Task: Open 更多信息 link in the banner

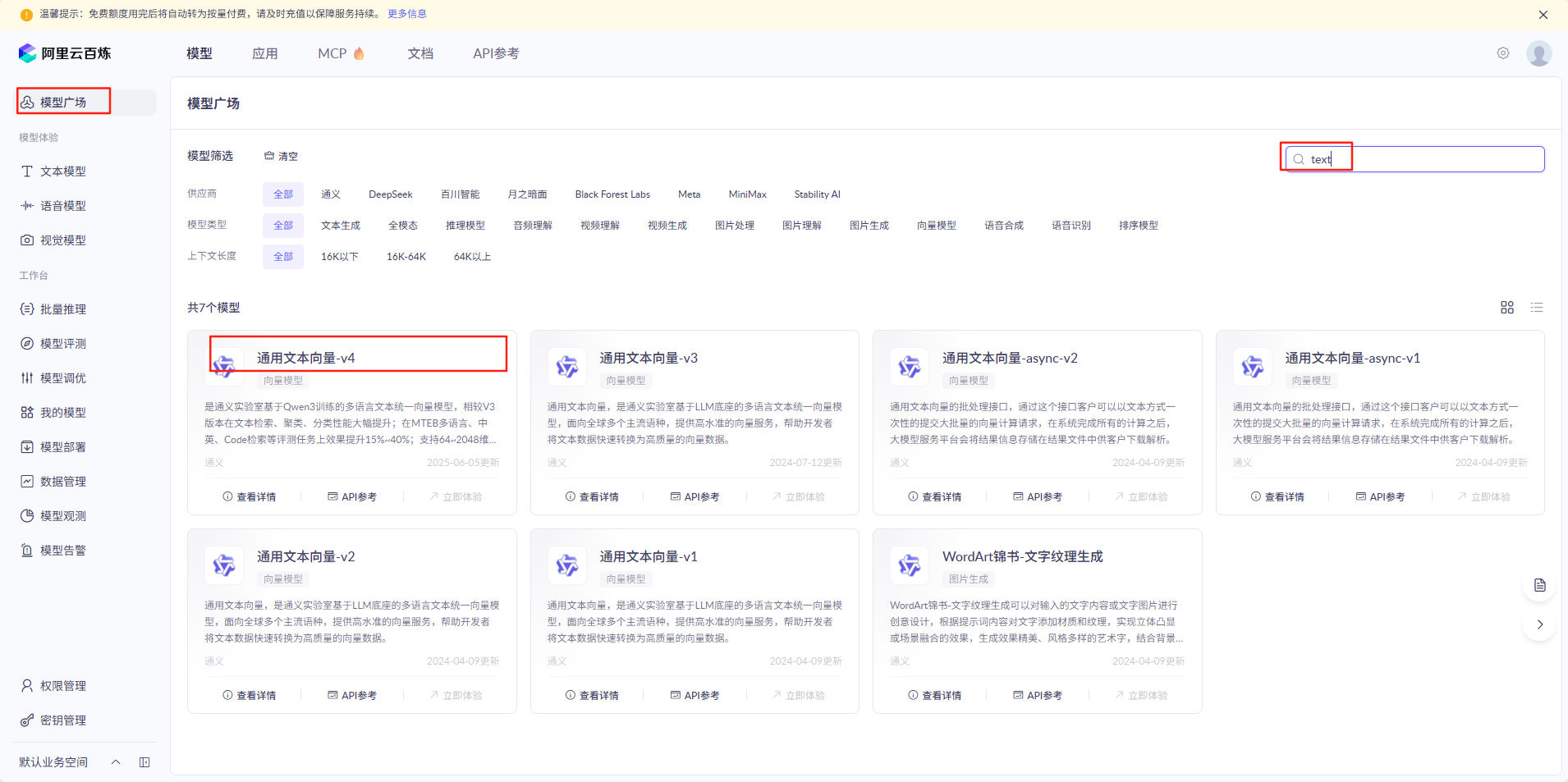Action: tap(407, 14)
